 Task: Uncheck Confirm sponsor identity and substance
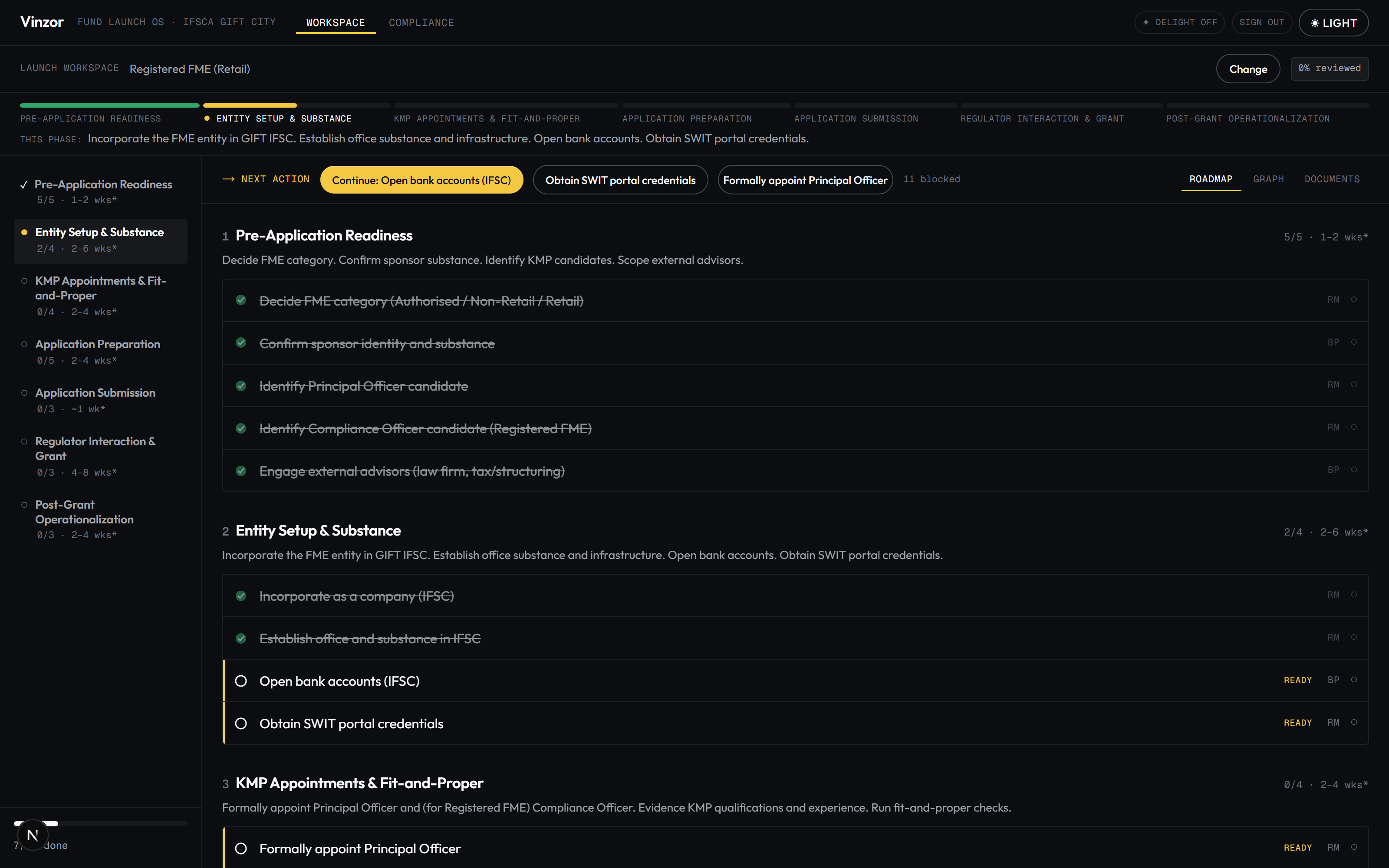coord(241,343)
